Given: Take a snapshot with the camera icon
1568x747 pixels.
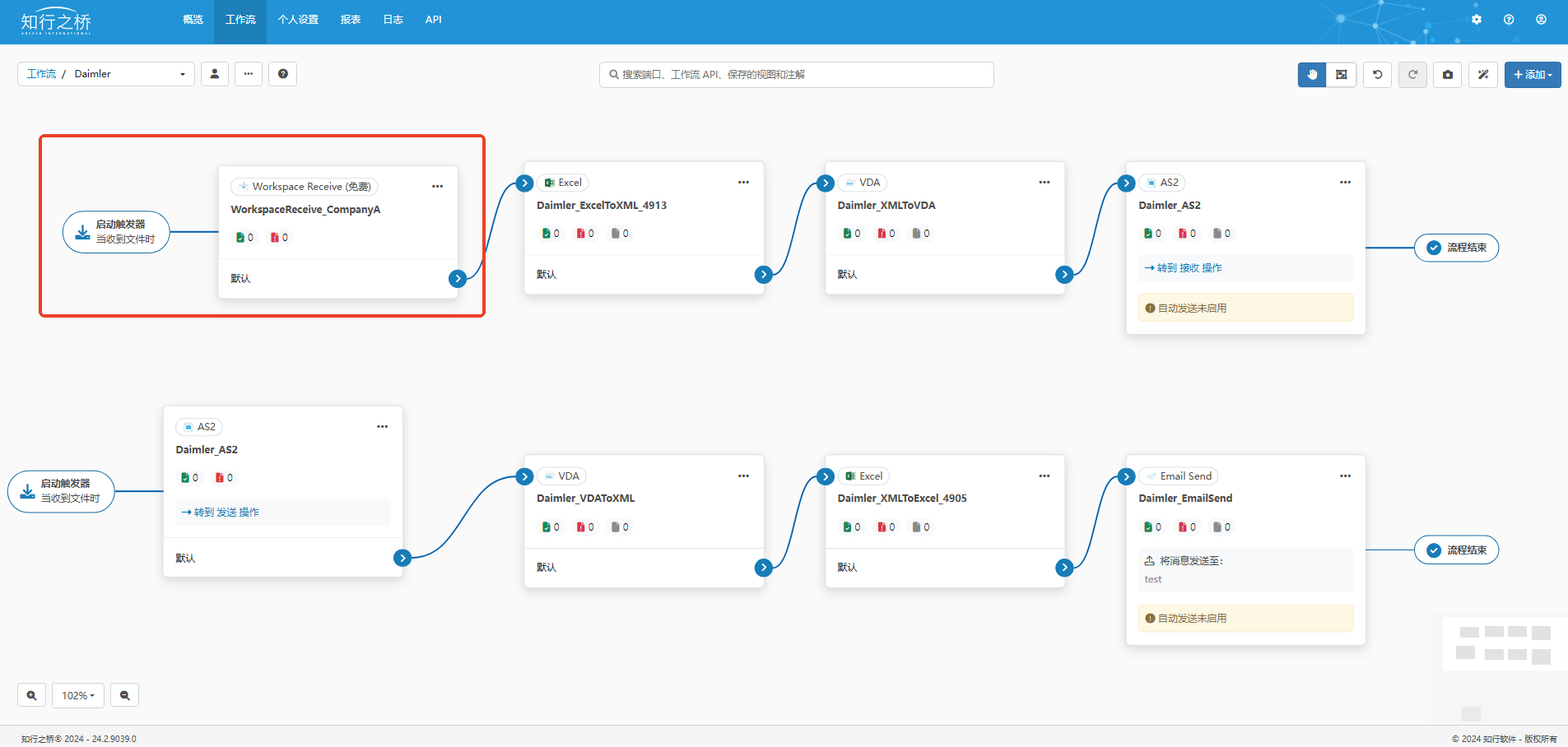Looking at the screenshot, I should (x=1448, y=75).
